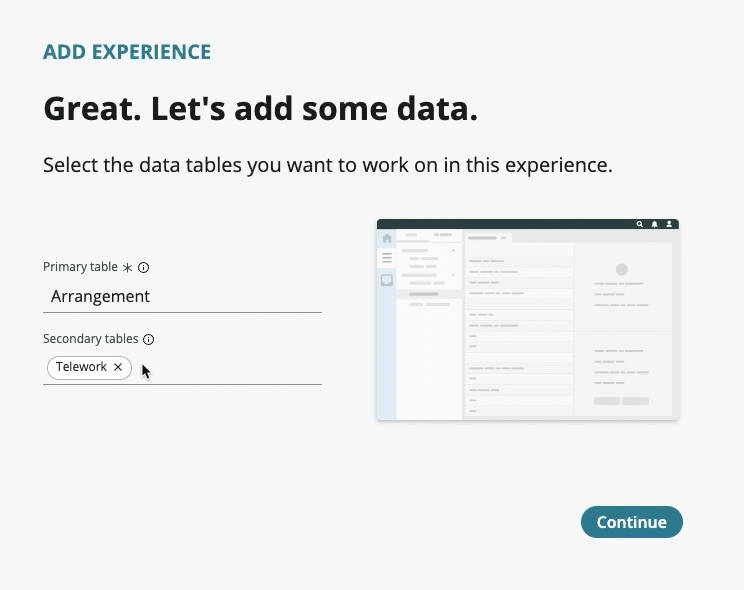
Task: Remove the Telework chip with its X
Action: click(118, 368)
